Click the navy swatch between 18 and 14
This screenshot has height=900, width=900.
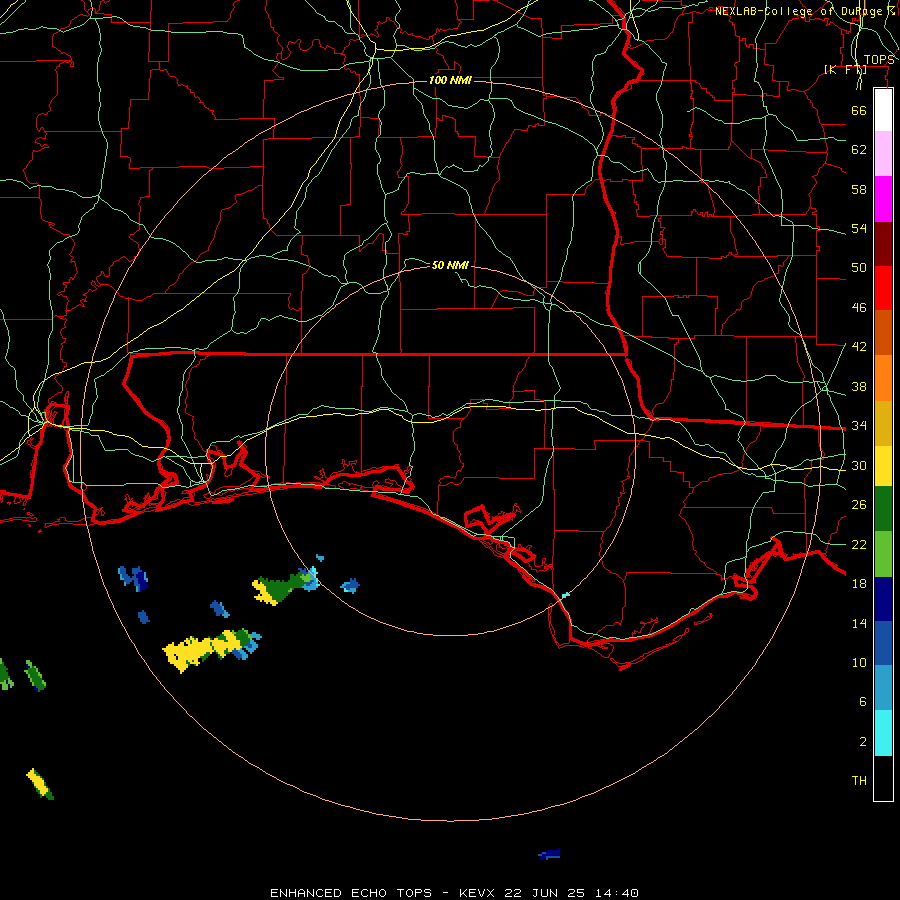883,599
